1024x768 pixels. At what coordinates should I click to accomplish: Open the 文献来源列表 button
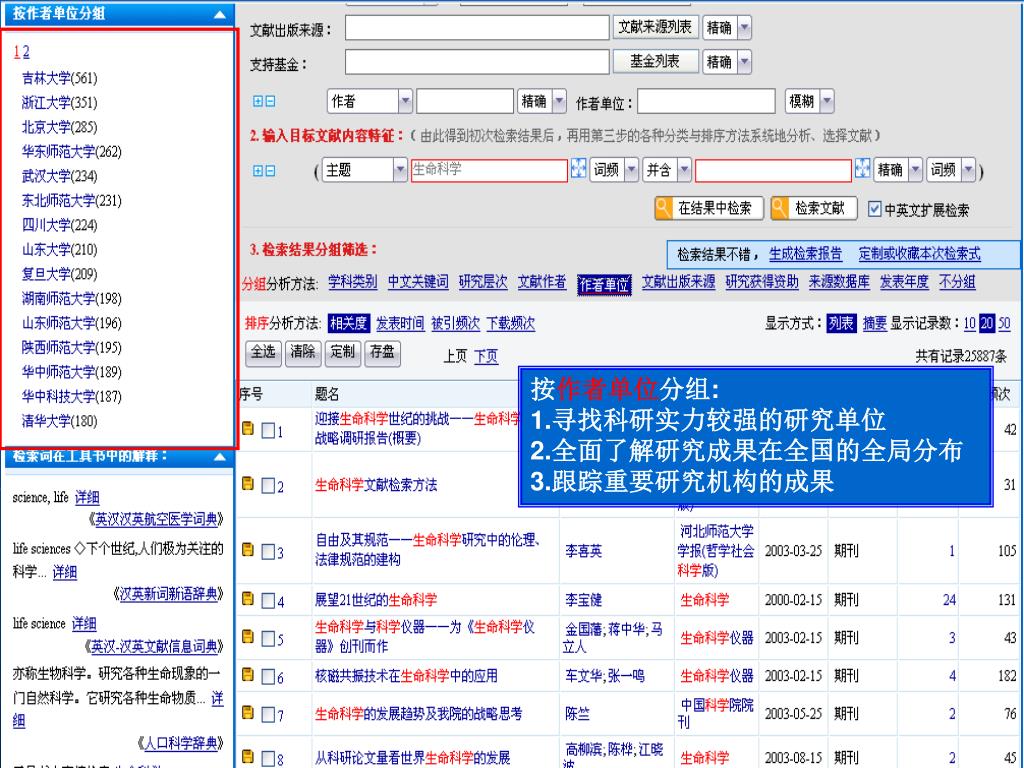(655, 27)
